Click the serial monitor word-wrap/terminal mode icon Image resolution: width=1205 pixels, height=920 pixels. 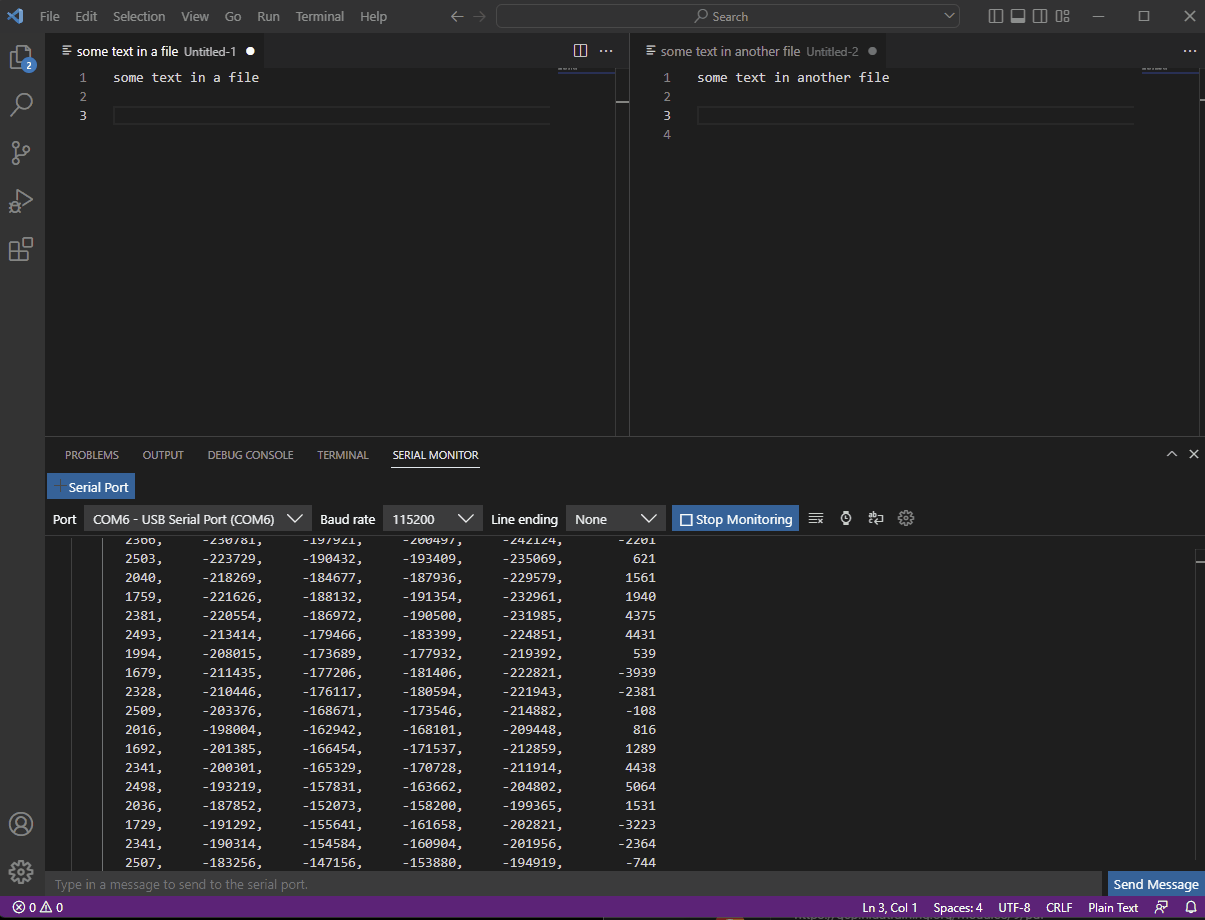pyautogui.click(x=876, y=518)
